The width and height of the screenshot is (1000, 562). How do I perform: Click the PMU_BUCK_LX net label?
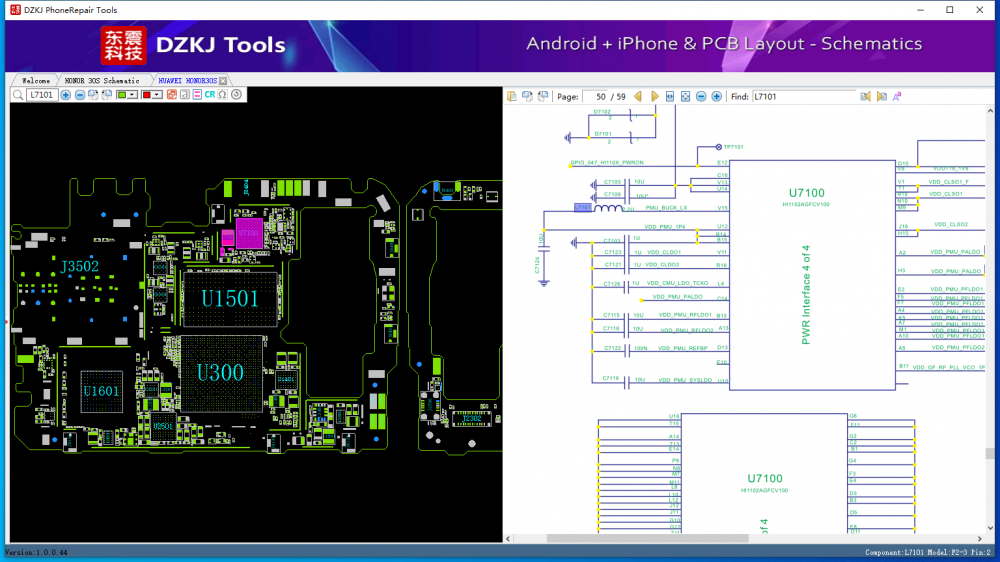[666, 208]
